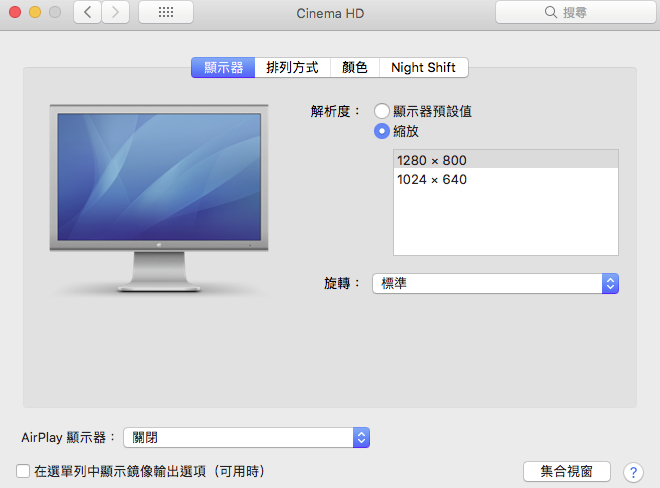Open the AirPlay 顯示器 dropdown

[247, 437]
